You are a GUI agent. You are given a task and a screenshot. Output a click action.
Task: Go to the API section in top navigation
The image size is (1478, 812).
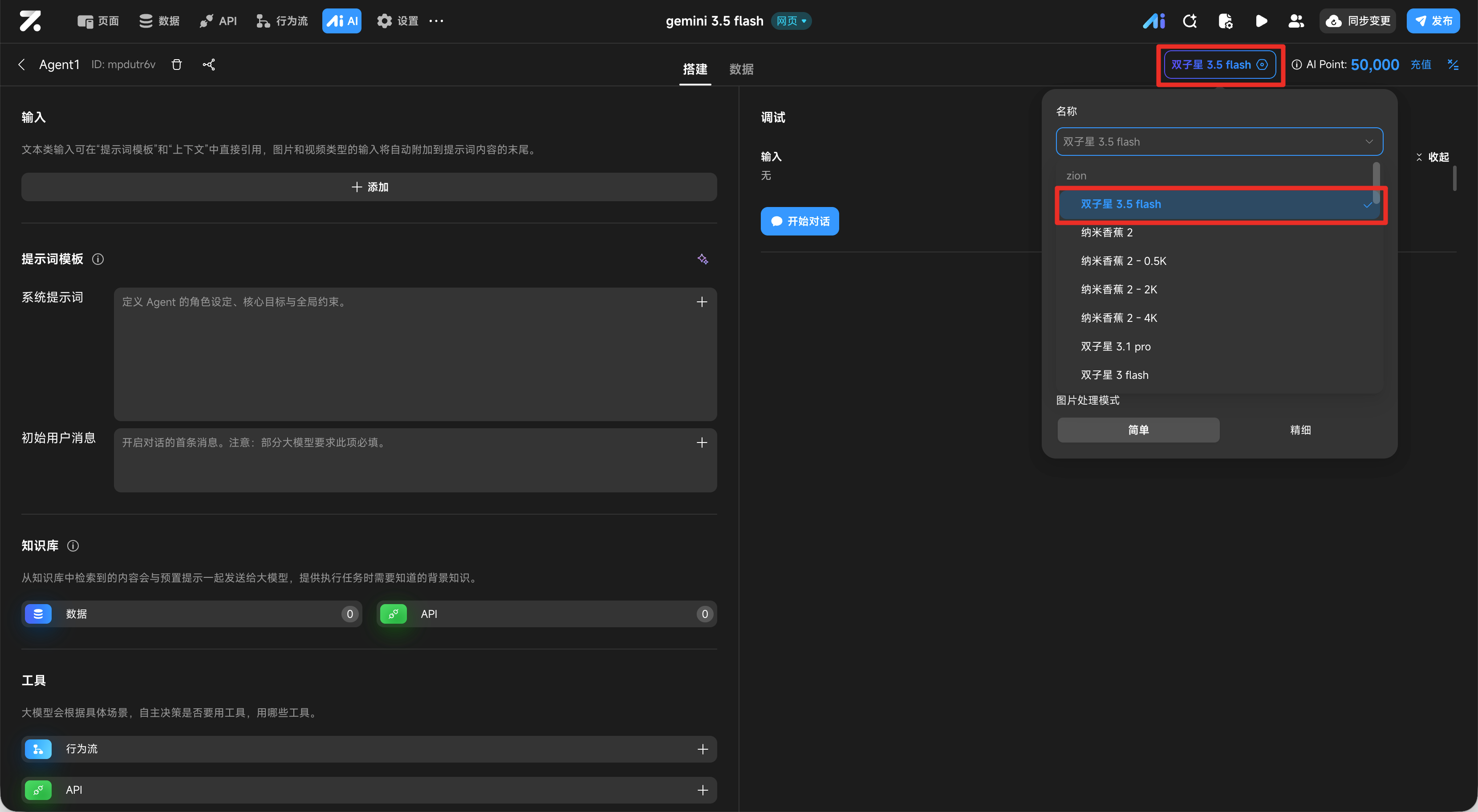coord(218,20)
